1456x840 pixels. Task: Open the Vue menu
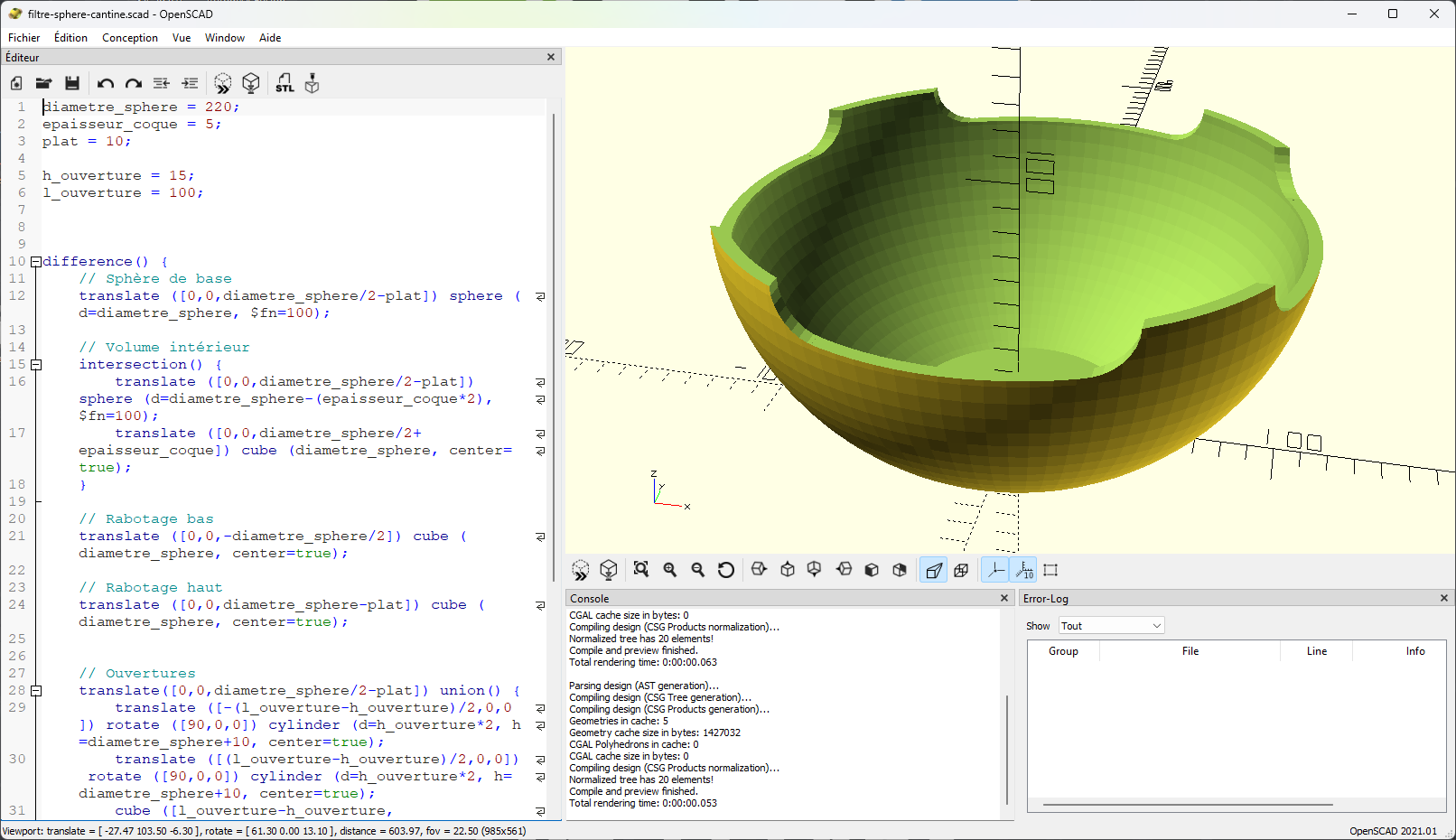[182, 38]
